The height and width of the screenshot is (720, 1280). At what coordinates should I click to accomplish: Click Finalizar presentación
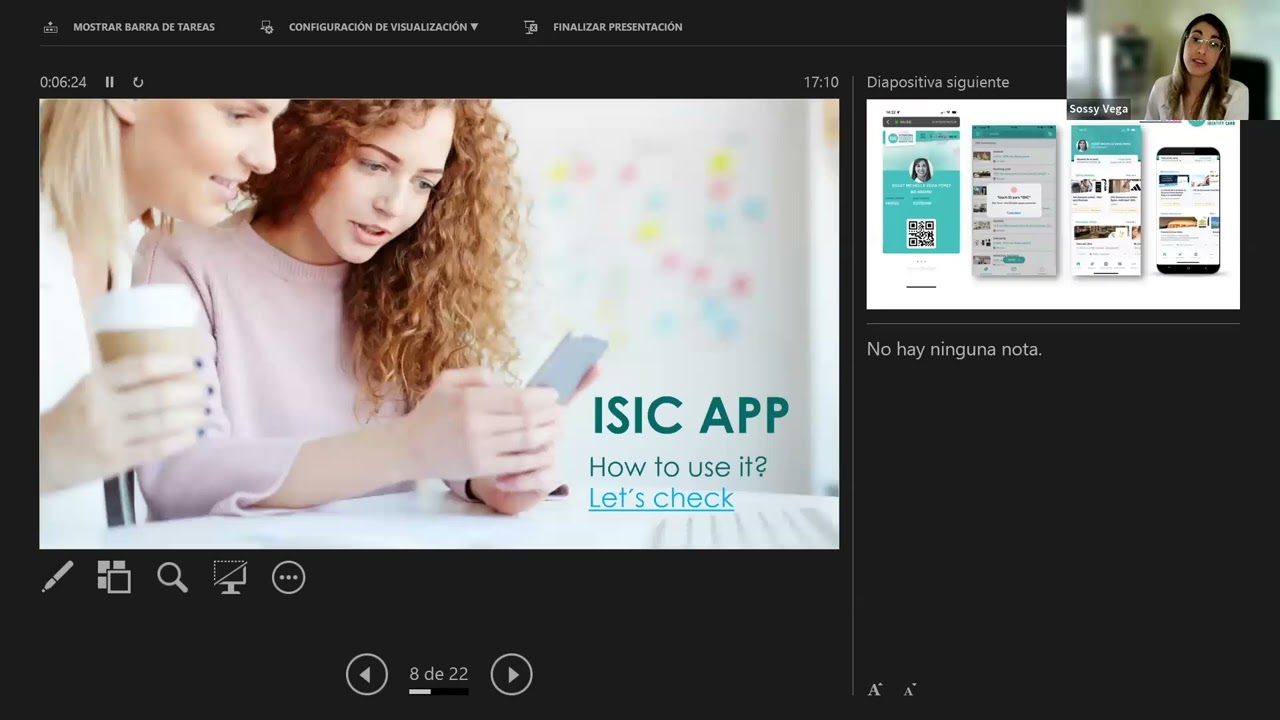click(x=603, y=27)
